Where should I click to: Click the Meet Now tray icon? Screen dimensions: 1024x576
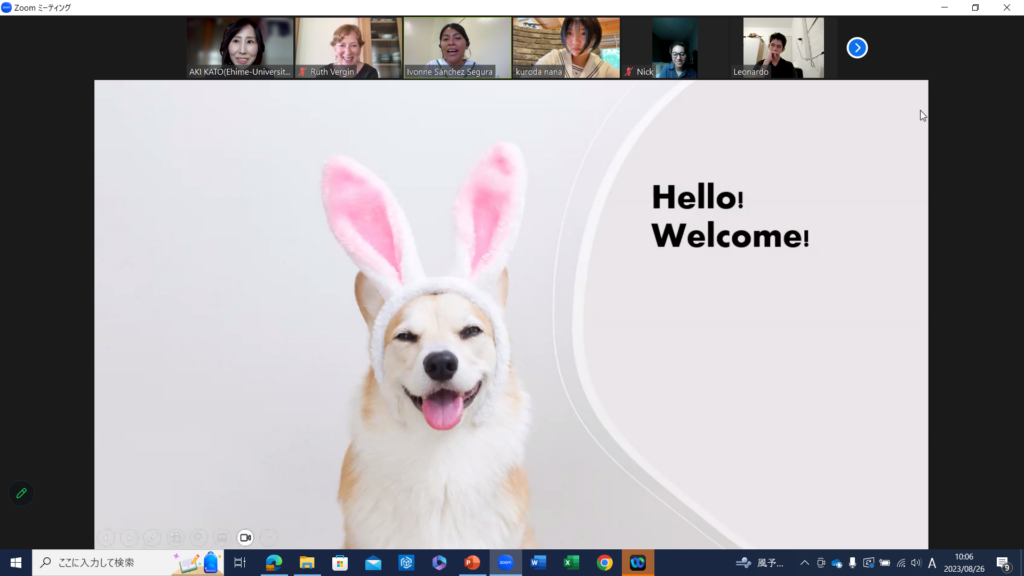(821, 563)
